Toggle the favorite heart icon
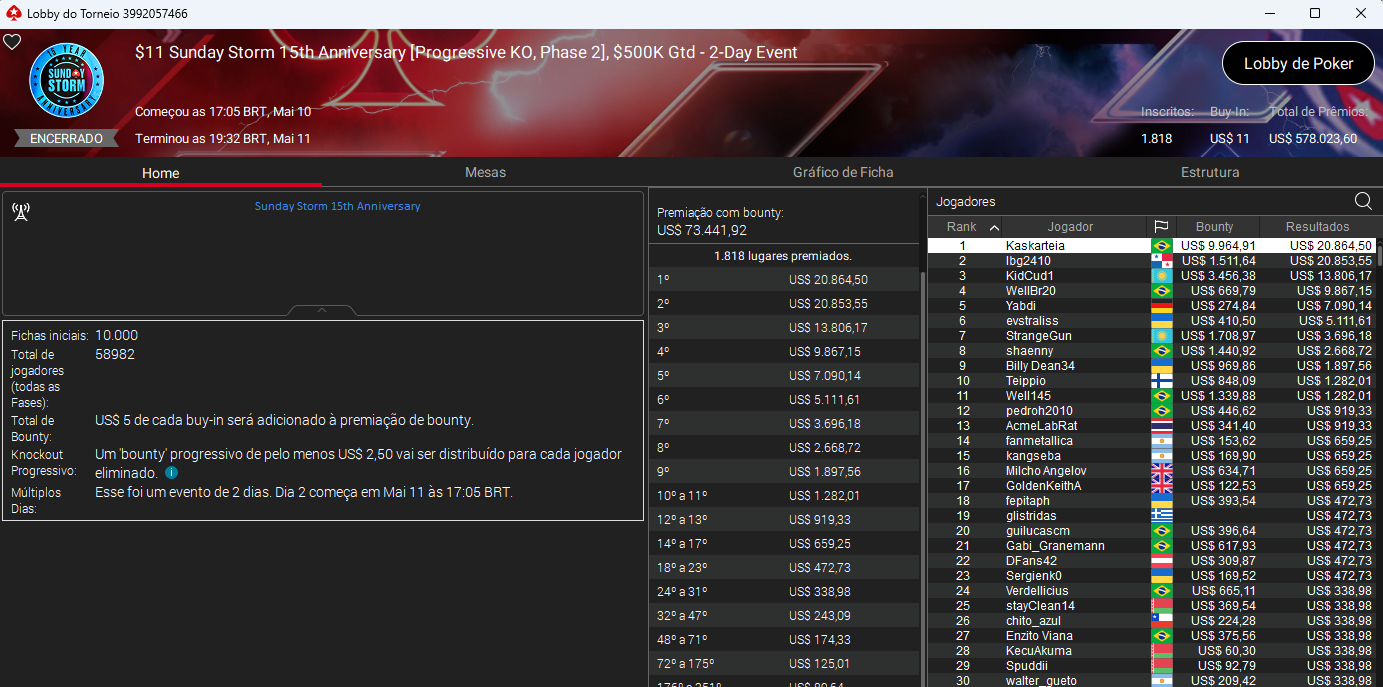The height and width of the screenshot is (687, 1383). 12,42
